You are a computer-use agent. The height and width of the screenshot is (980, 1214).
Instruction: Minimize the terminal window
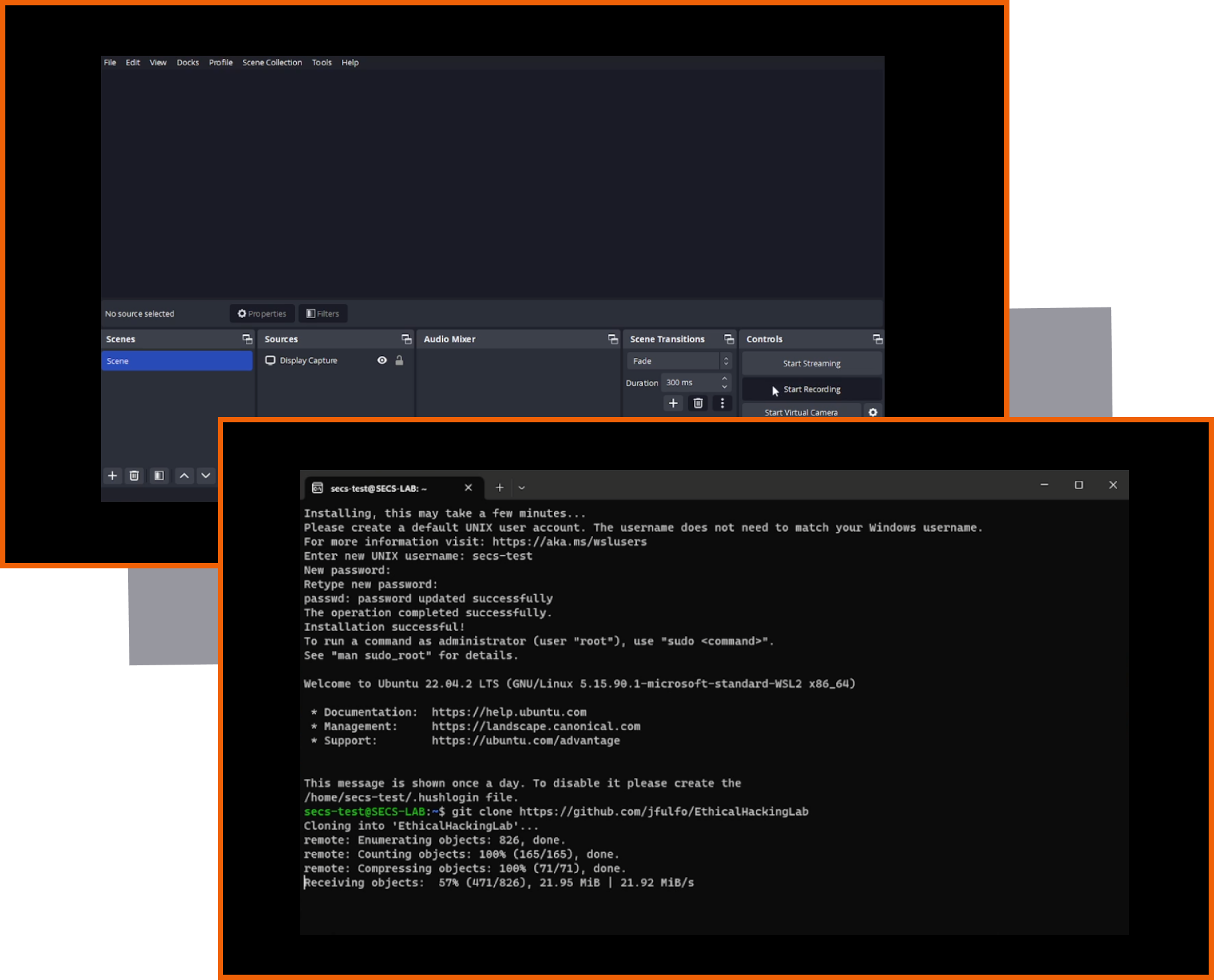click(x=1044, y=485)
